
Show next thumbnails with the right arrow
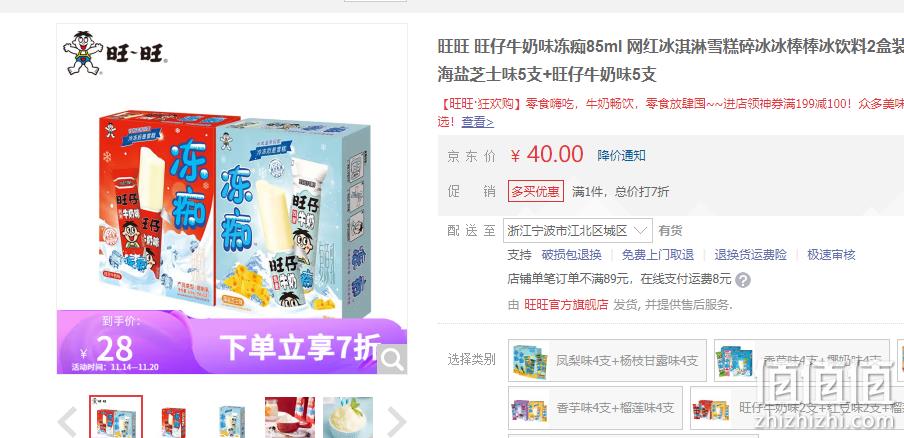point(396,421)
